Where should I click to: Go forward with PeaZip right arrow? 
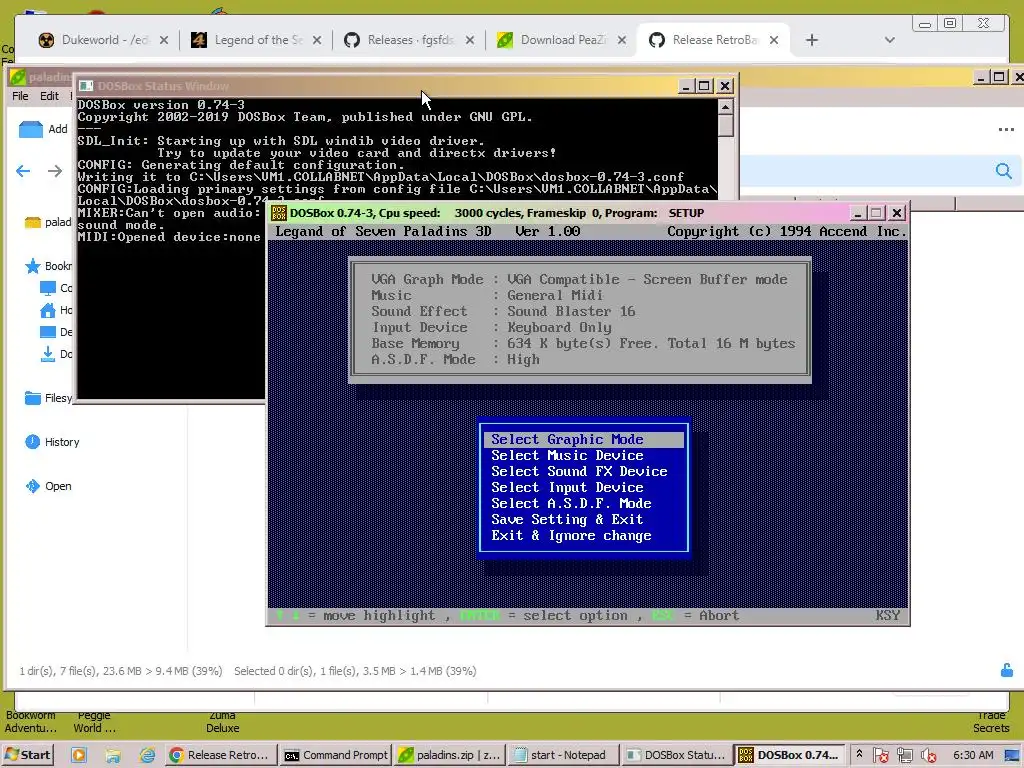[55, 171]
